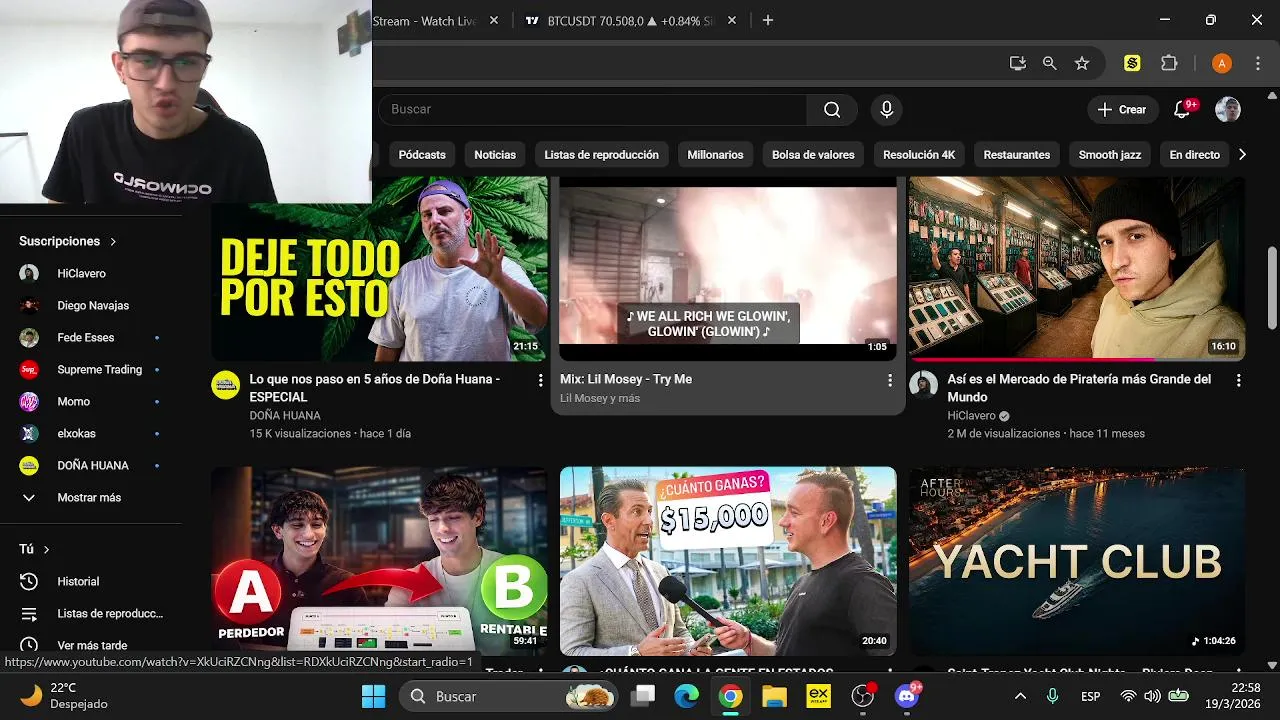The width and height of the screenshot is (1280, 720).
Task: Open options for Mercado de Piratería video
Action: coord(1238,380)
